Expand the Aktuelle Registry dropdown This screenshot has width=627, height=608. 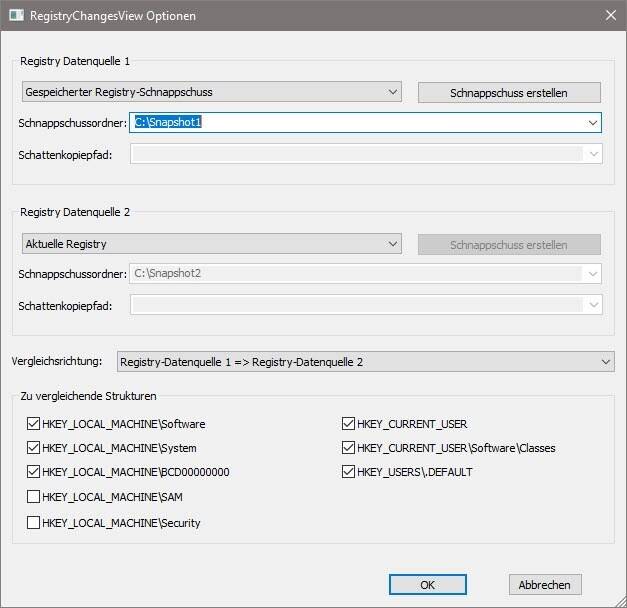click(210, 244)
